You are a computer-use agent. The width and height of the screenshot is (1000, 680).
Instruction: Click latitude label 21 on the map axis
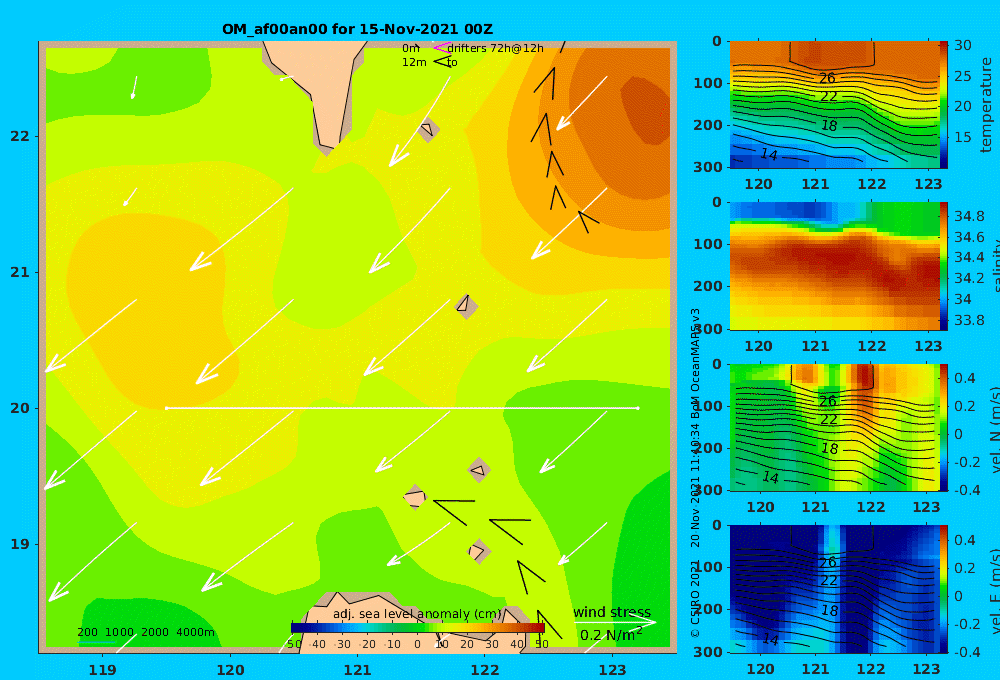coord(20,272)
